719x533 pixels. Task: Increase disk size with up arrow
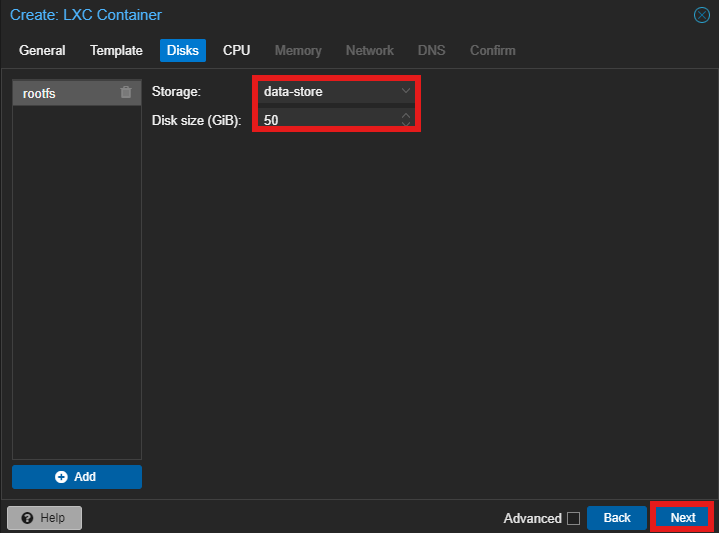[x=405, y=116]
